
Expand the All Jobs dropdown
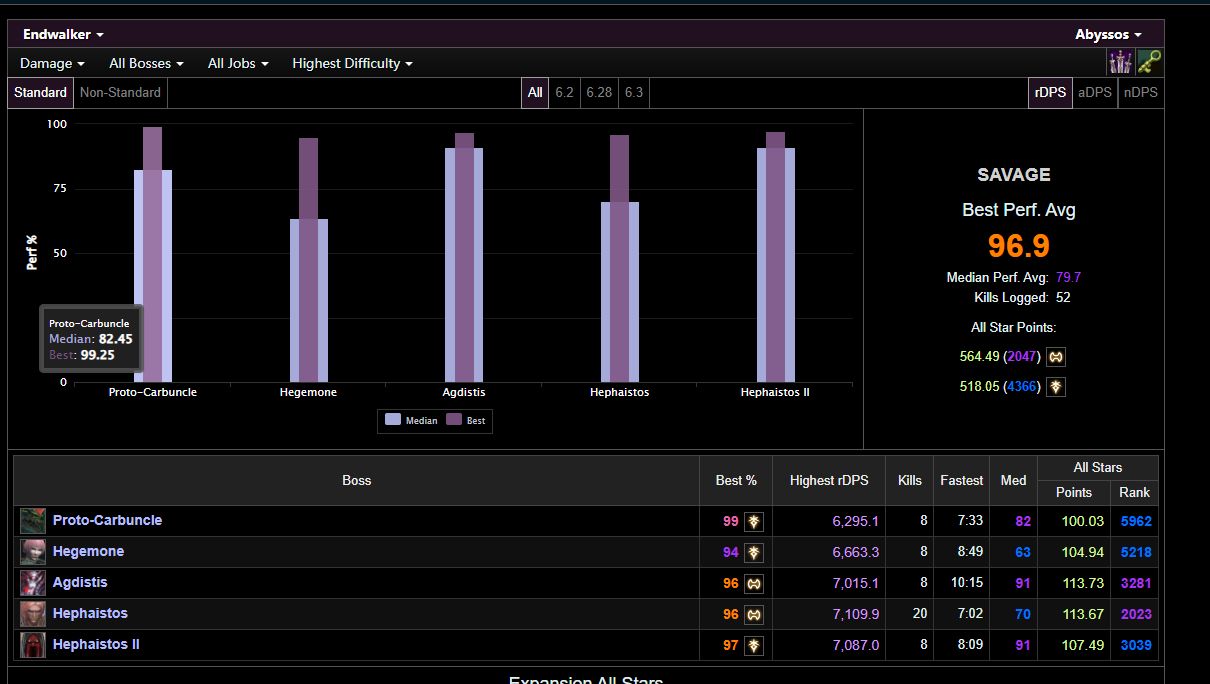tap(238, 63)
